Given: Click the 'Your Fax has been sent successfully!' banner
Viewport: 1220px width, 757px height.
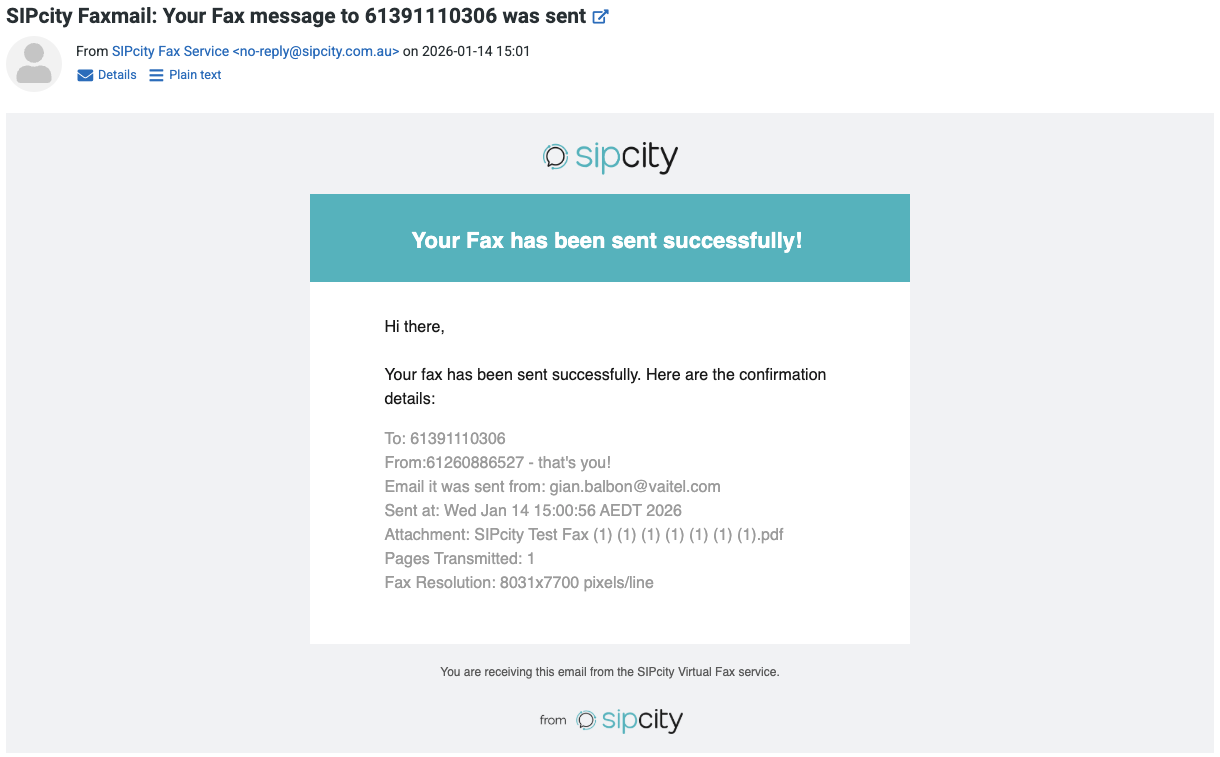Looking at the screenshot, I should (607, 240).
